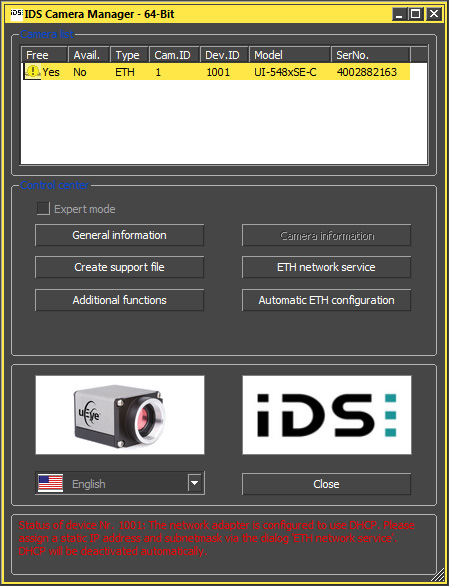Image resolution: width=449 pixels, height=586 pixels.
Task: Click the Close button
Action: pos(326,484)
